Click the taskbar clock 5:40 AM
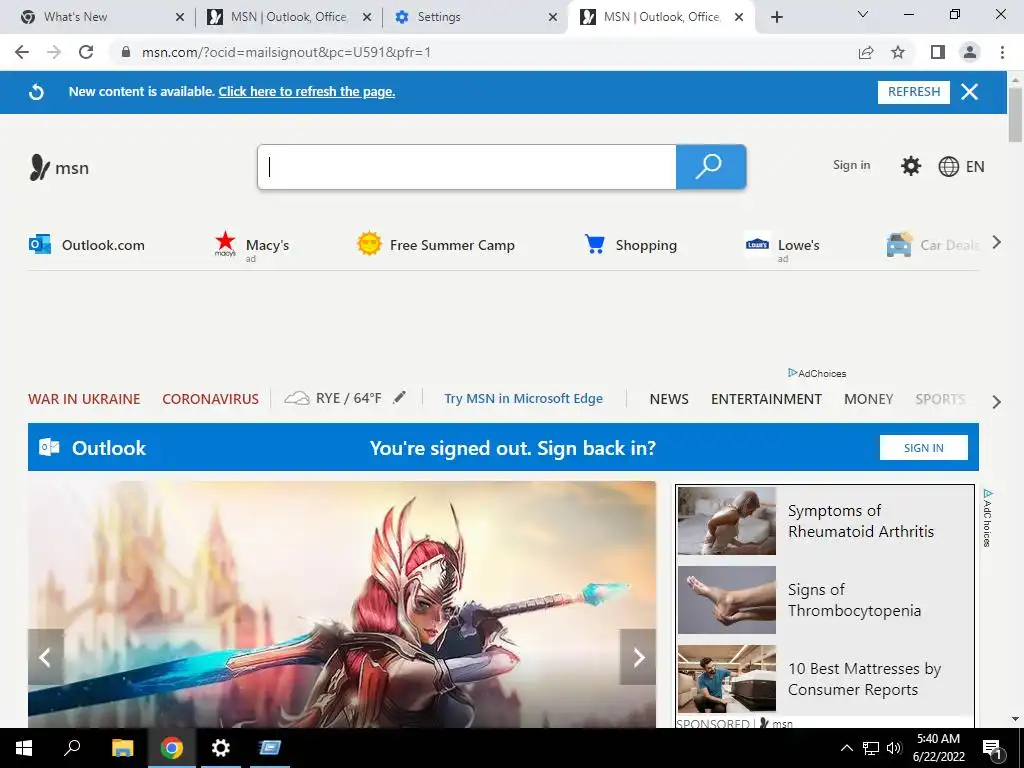The height and width of the screenshot is (768, 1024). [x=938, y=739]
